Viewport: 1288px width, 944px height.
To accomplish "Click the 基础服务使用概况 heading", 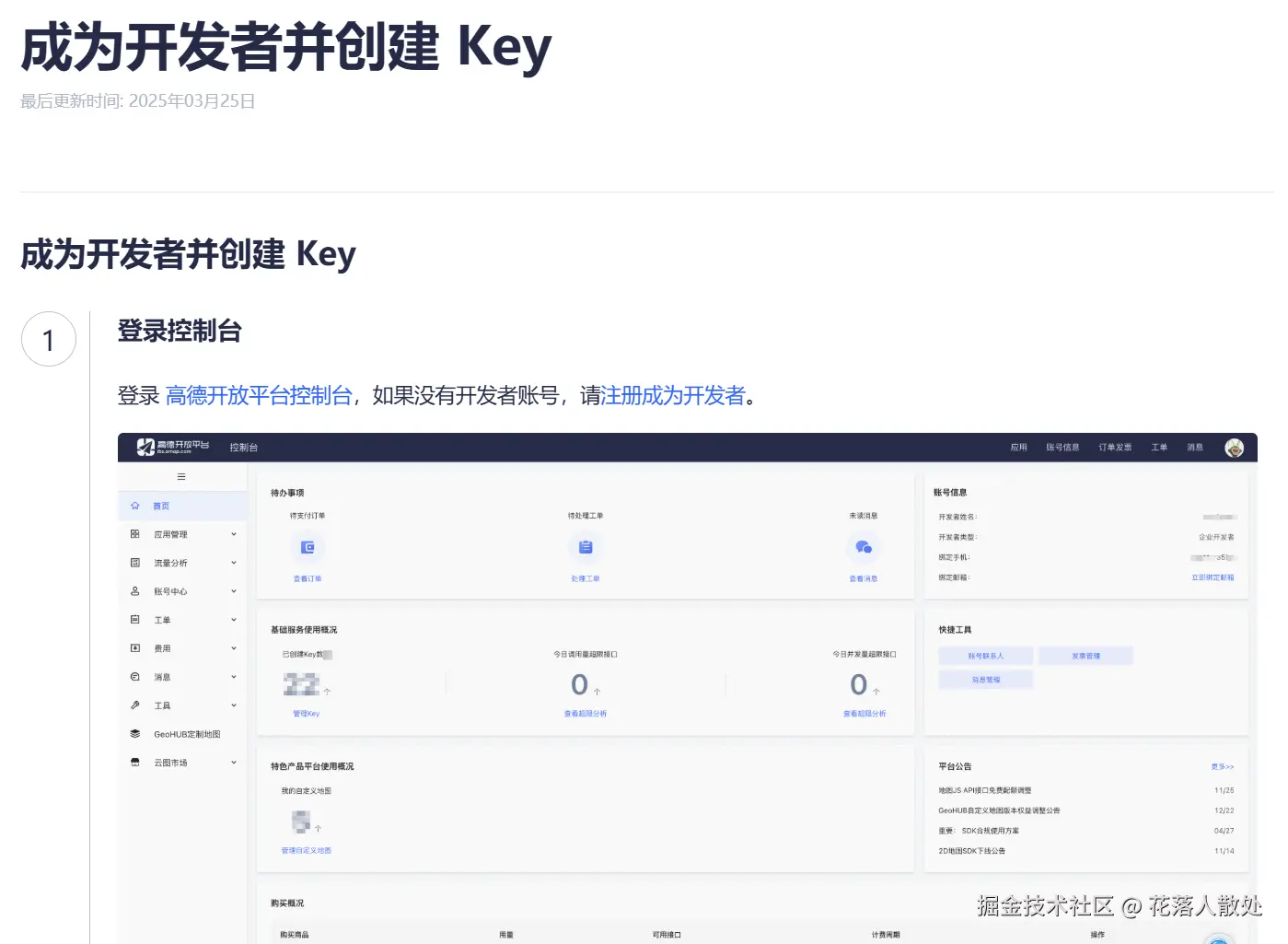I will click(304, 630).
